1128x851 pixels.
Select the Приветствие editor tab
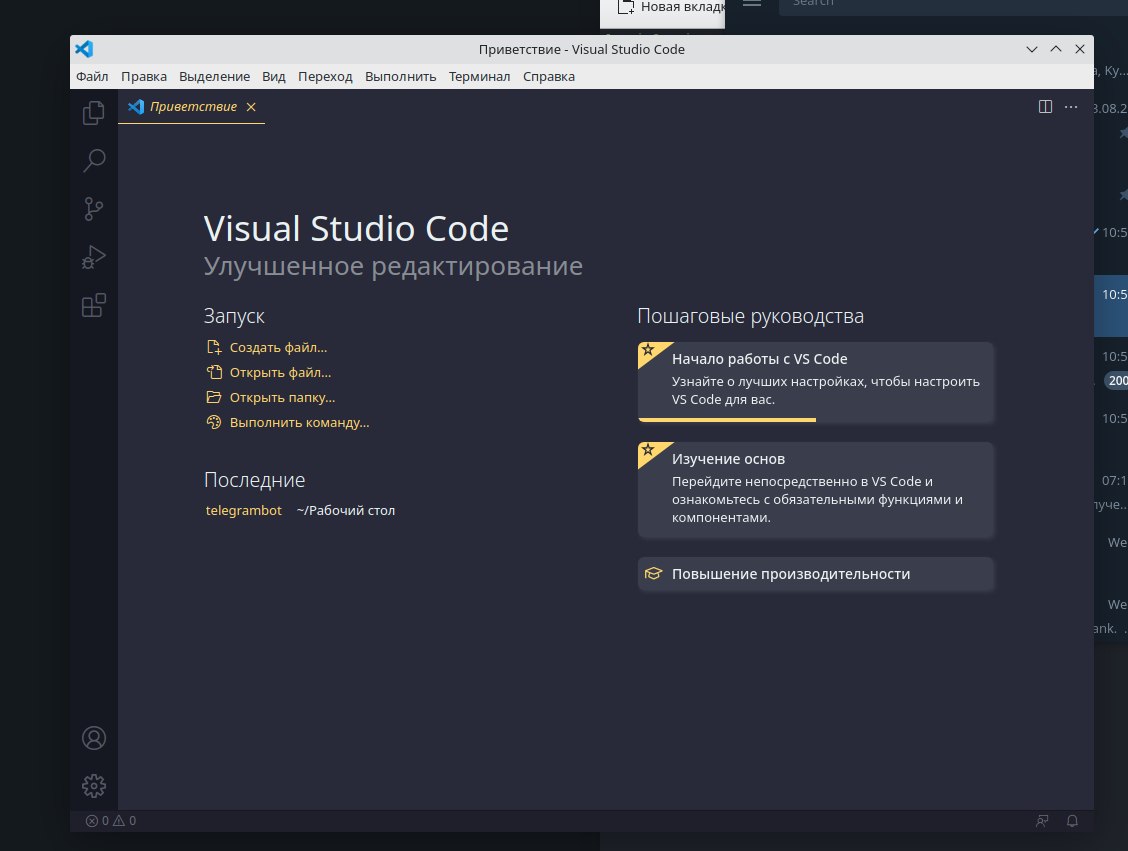(191, 106)
